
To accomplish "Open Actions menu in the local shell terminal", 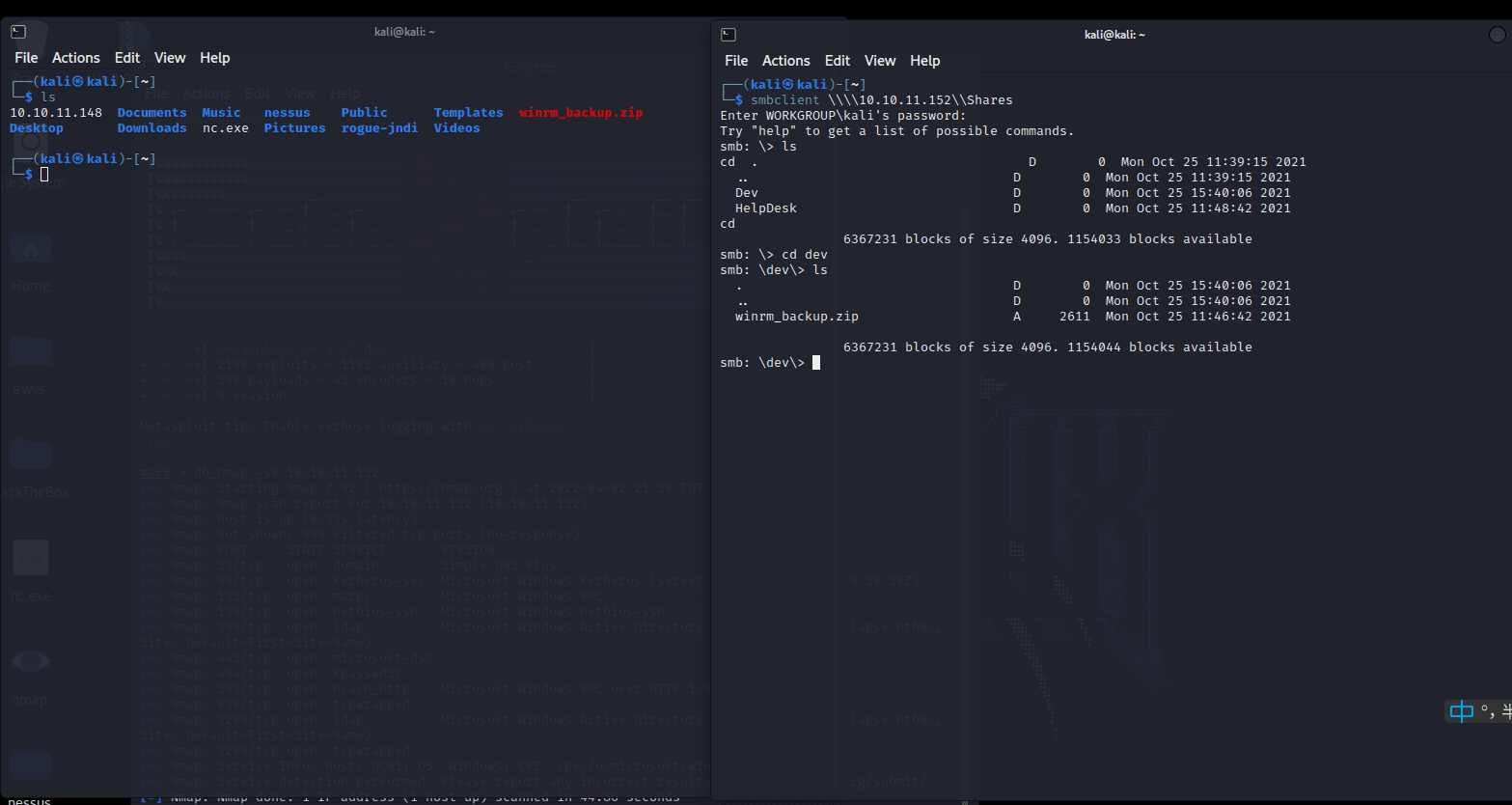I will point(75,58).
